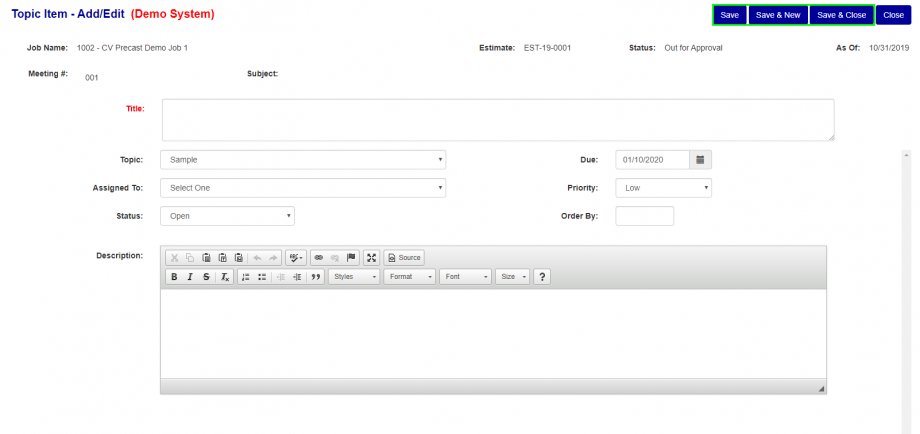This screenshot has width=920, height=434.
Task: Click the insert Link chain icon
Action: click(x=319, y=257)
